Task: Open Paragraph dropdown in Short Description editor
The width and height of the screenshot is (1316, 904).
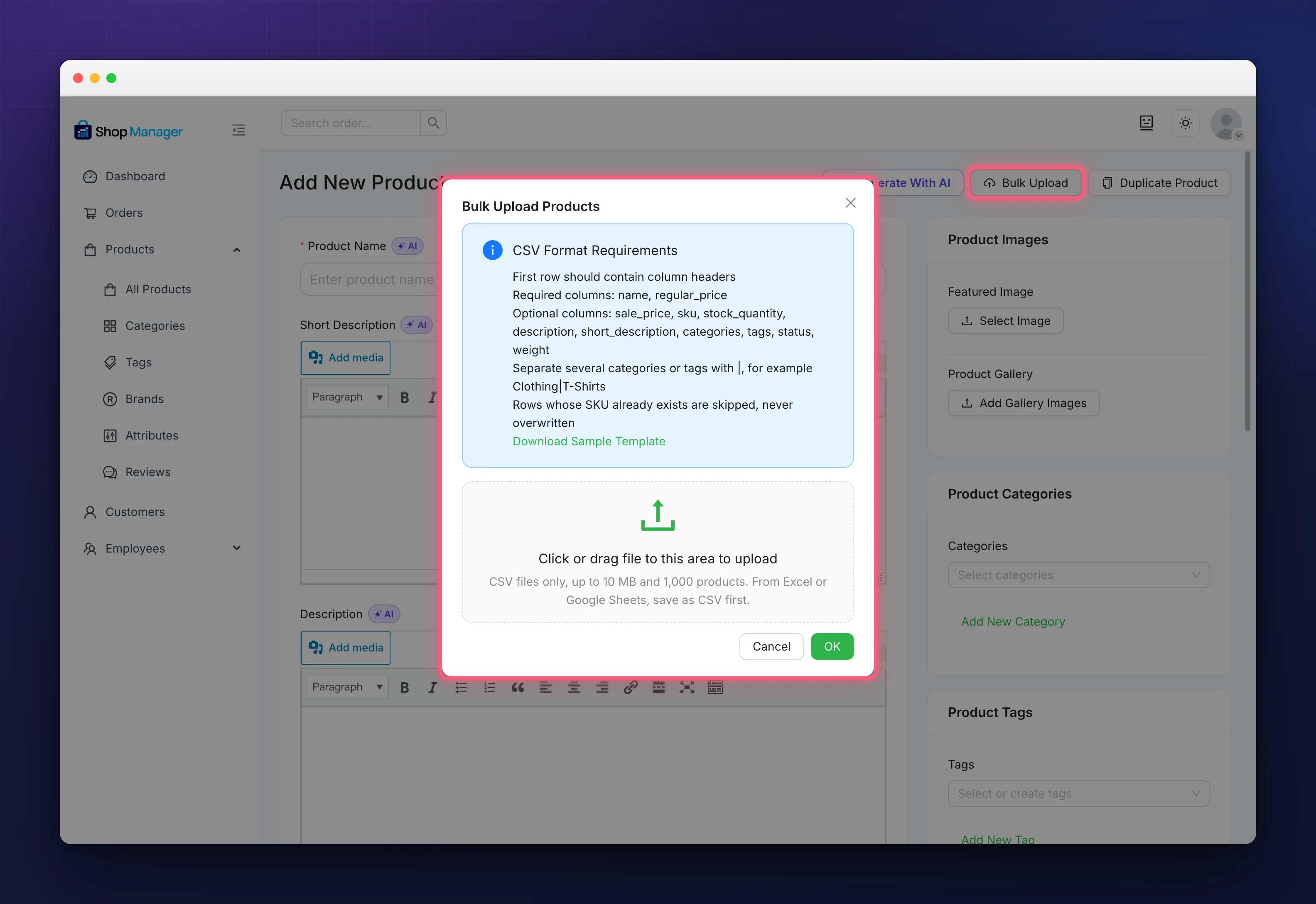Action: coord(346,396)
